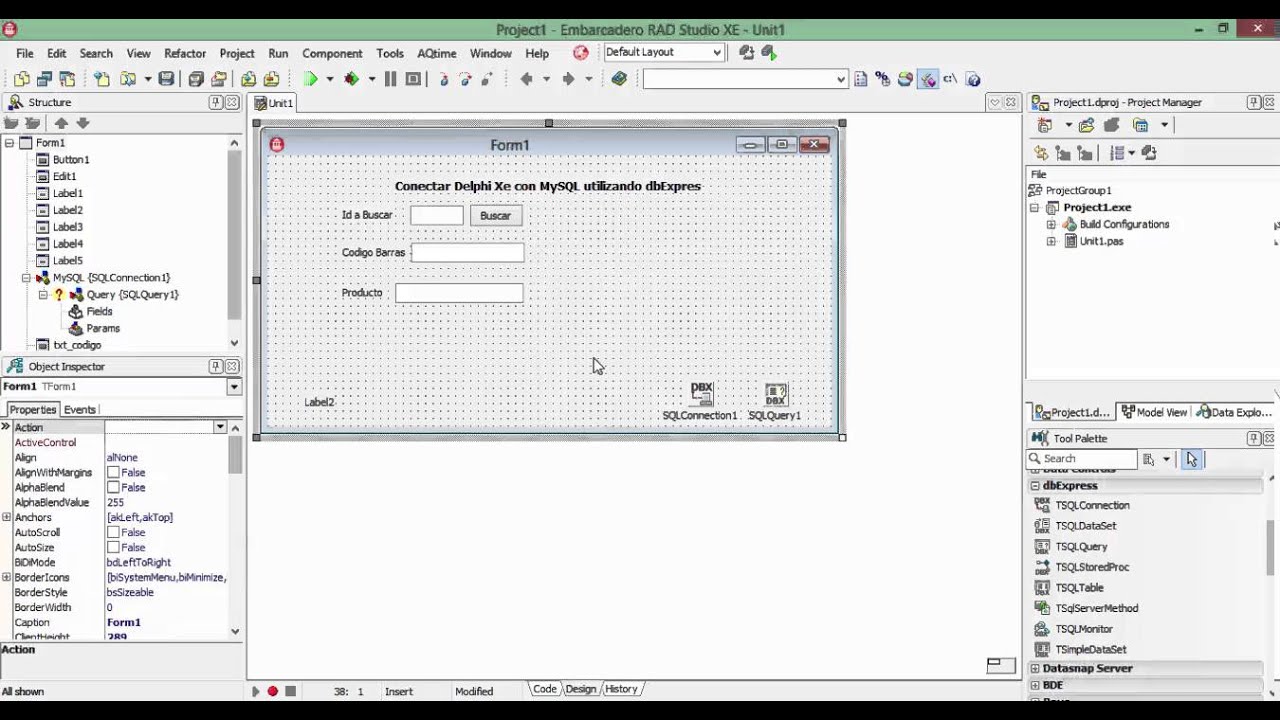Image resolution: width=1280 pixels, height=720 pixels.
Task: Click the Back navigation arrow icon
Action: click(x=526, y=79)
